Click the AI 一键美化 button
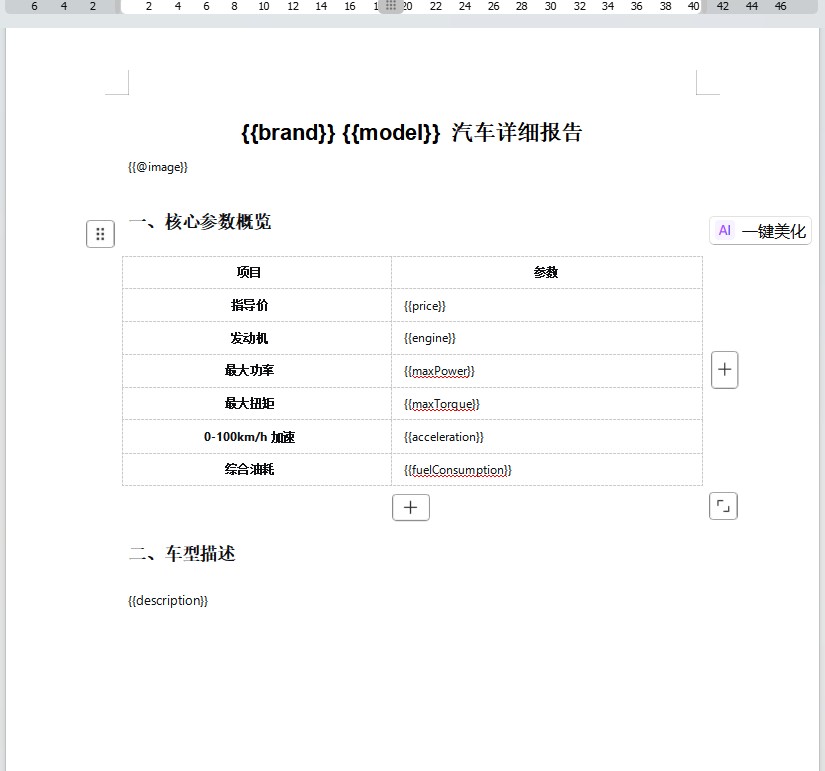Image resolution: width=825 pixels, height=771 pixels. pos(760,231)
